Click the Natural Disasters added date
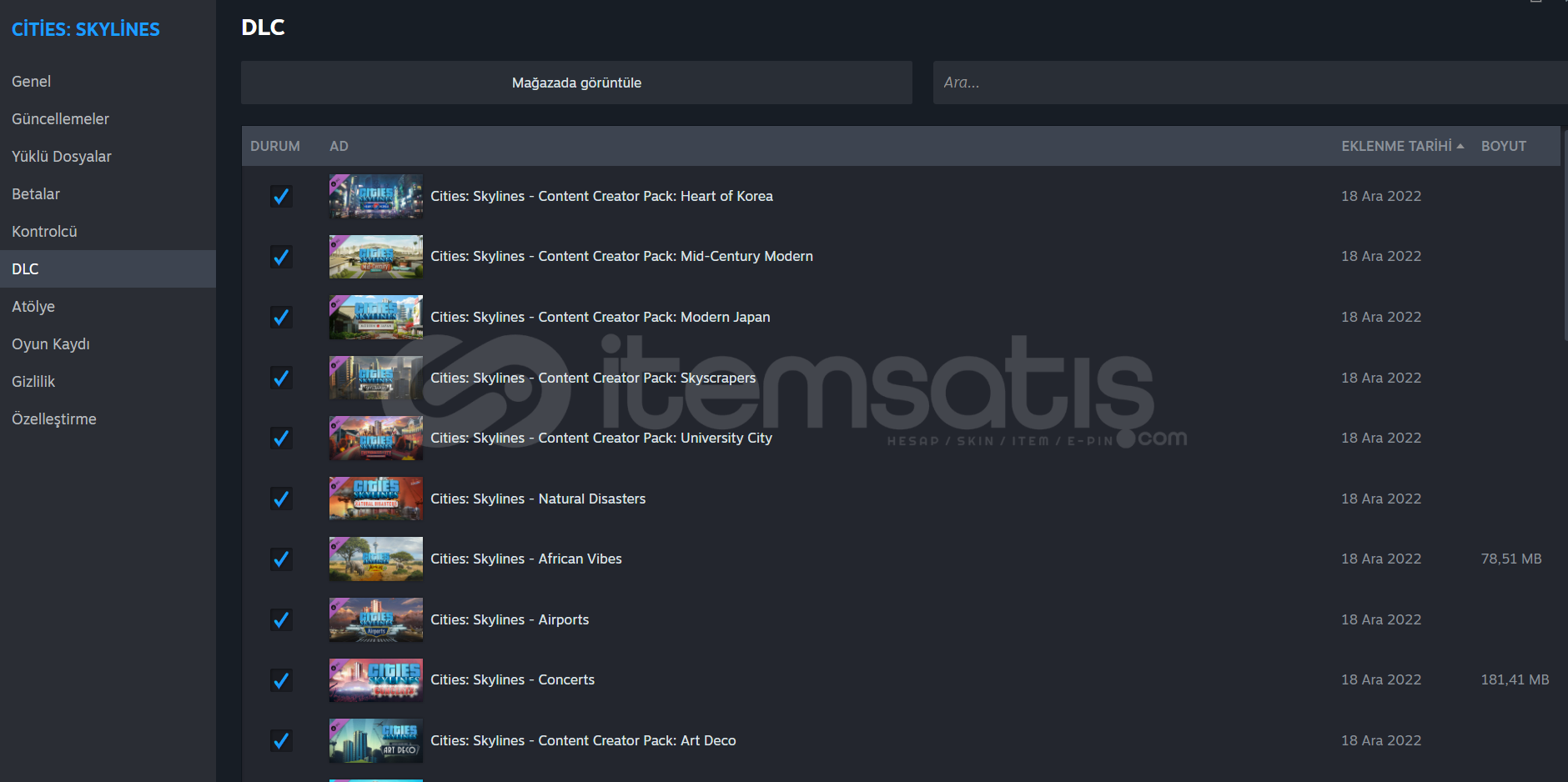 click(1381, 499)
